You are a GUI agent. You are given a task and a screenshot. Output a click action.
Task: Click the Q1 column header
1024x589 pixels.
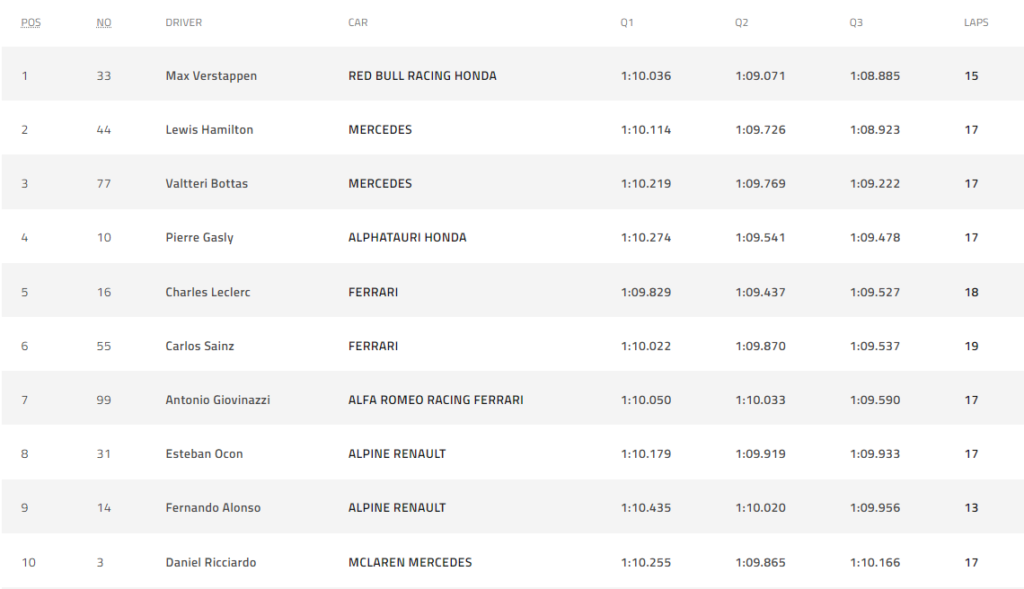tap(627, 22)
